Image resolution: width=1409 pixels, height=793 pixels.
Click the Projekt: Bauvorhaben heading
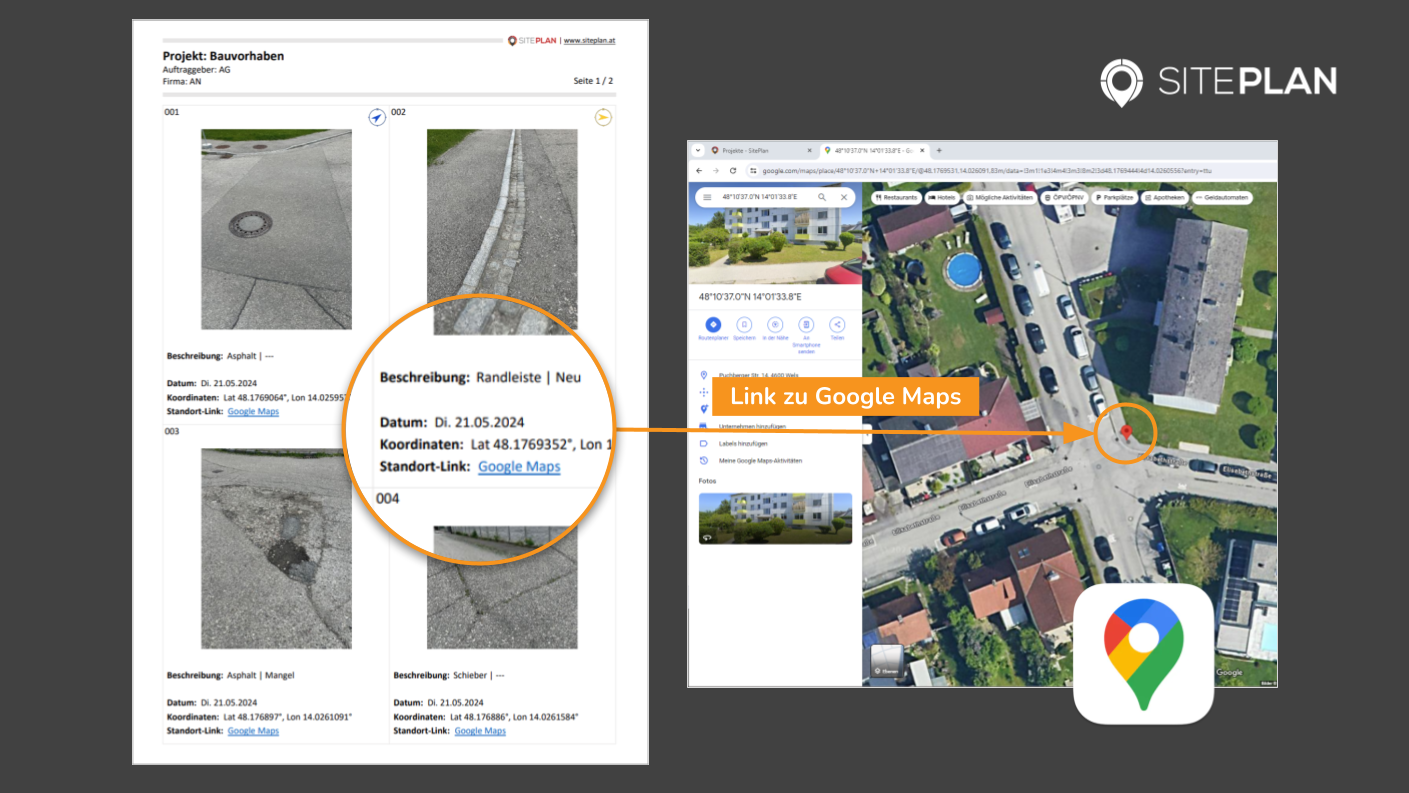(223, 56)
